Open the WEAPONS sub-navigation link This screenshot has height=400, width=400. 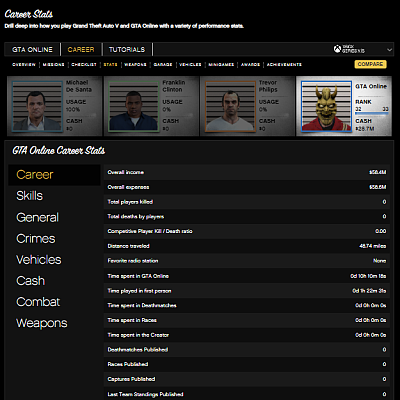[135, 65]
